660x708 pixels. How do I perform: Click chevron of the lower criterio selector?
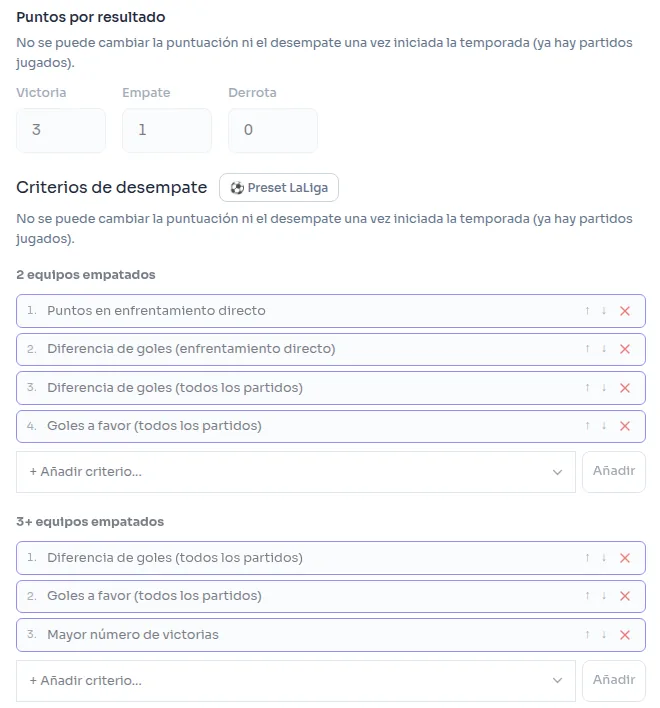coord(558,681)
